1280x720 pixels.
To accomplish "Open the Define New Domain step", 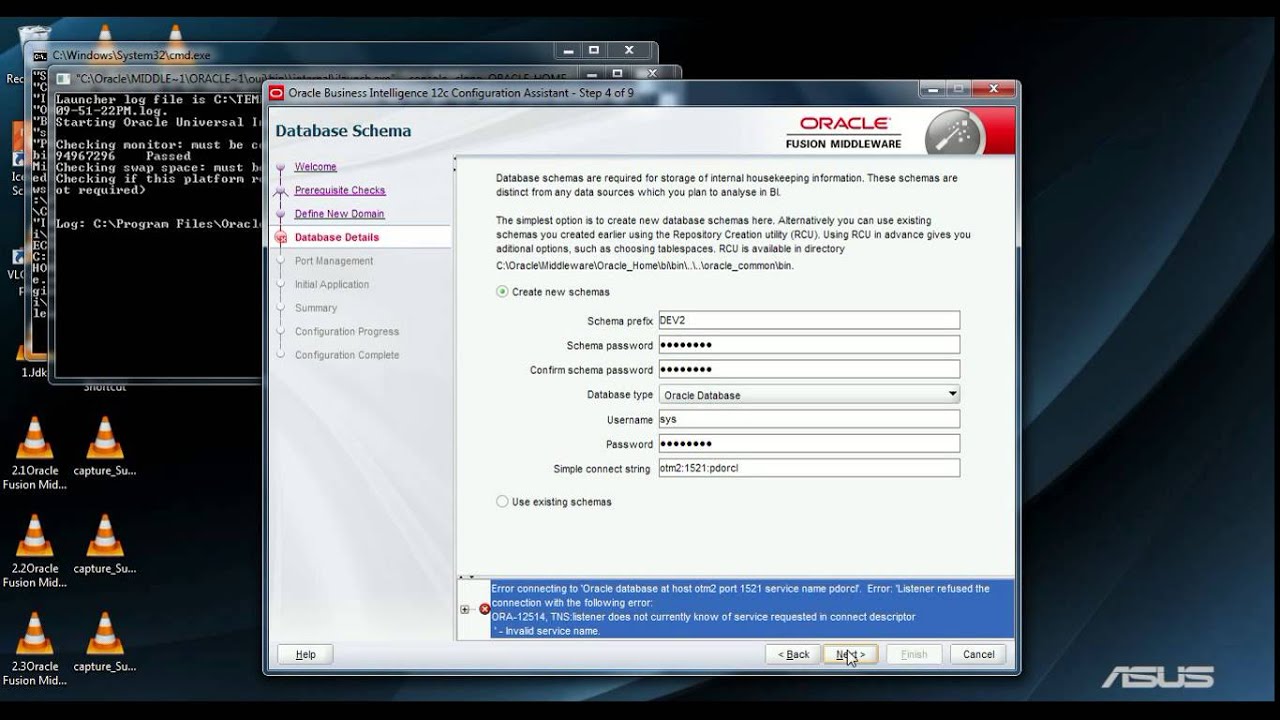I will 340,214.
